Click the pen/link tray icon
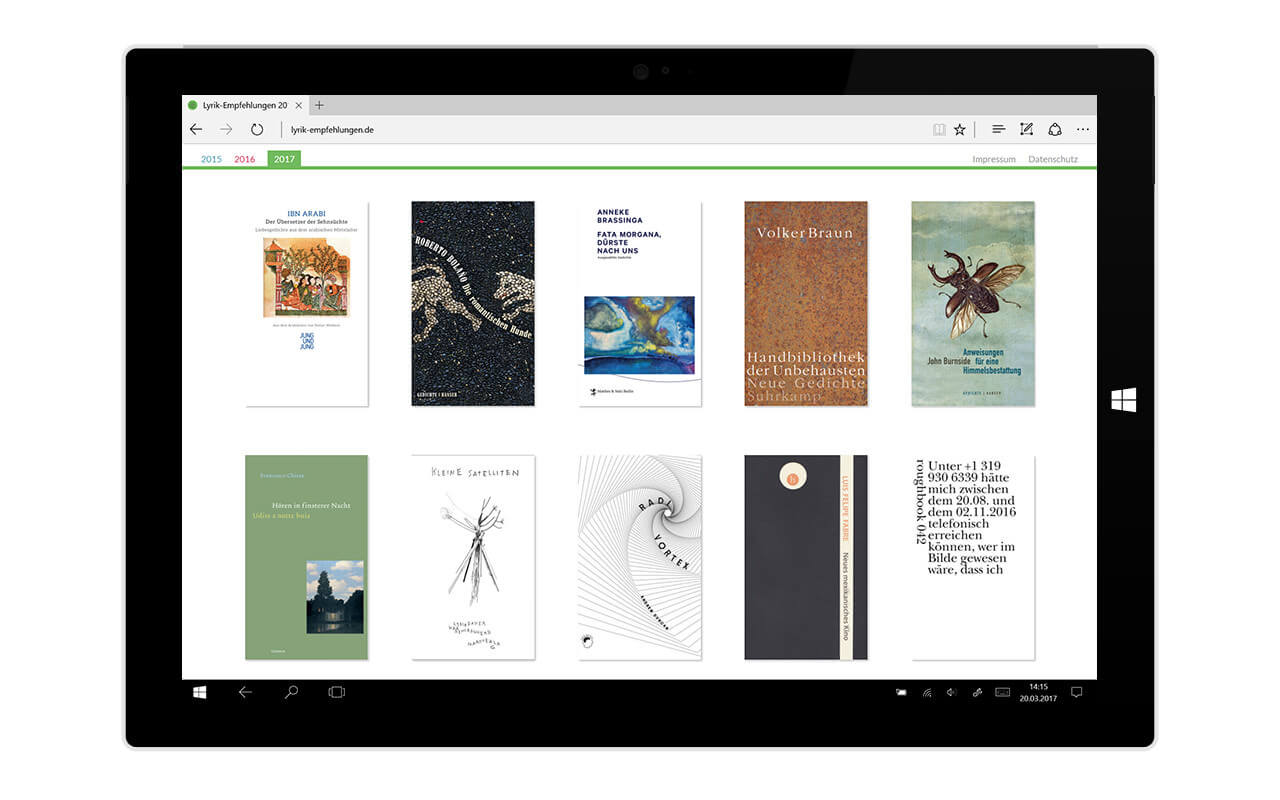The image size is (1280, 800). pos(977,692)
